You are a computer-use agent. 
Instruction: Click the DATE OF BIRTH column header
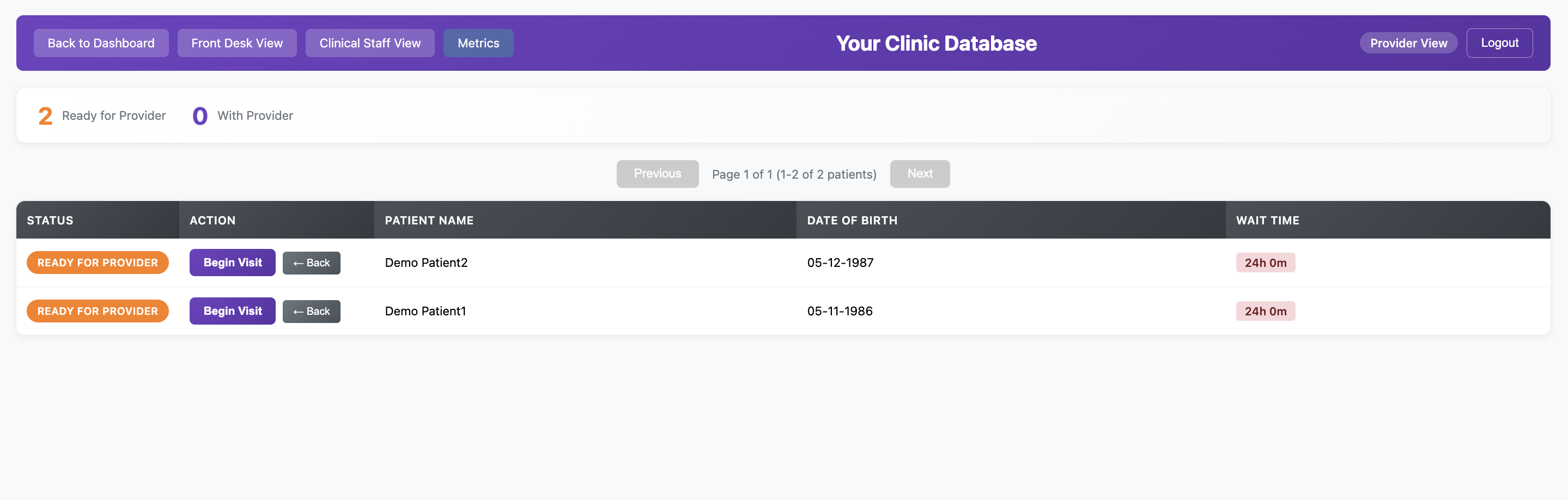(x=852, y=220)
